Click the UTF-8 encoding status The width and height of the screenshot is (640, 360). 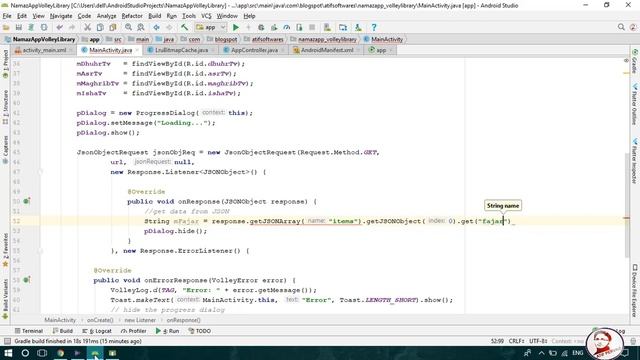coord(538,341)
